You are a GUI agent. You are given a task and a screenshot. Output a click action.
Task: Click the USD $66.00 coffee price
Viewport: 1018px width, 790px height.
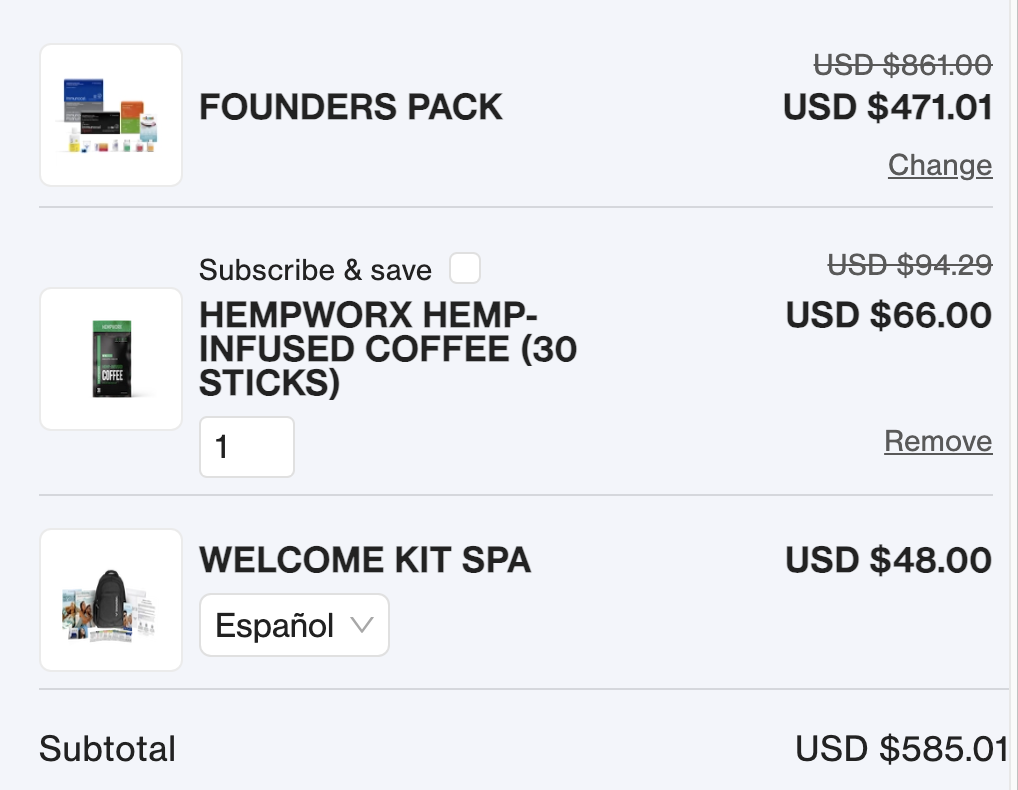click(888, 315)
